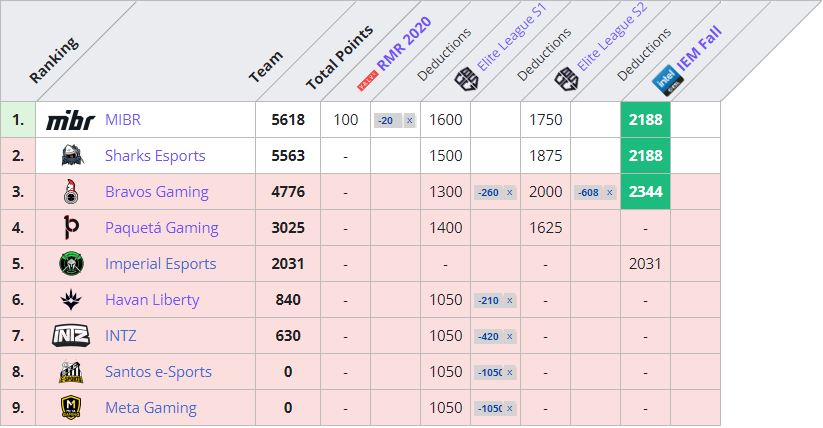
Task: Open the Sharks Esports team page link
Action: pyautogui.click(x=155, y=156)
